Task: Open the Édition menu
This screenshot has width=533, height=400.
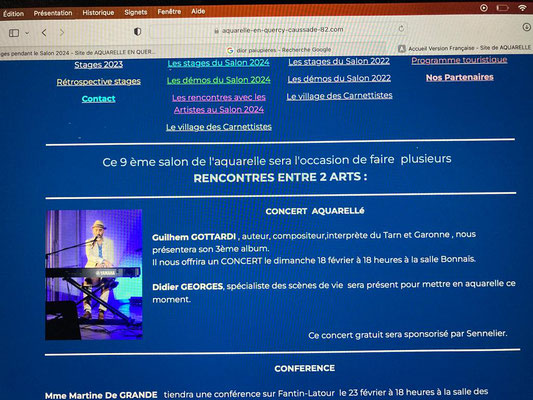Action: (x=13, y=14)
